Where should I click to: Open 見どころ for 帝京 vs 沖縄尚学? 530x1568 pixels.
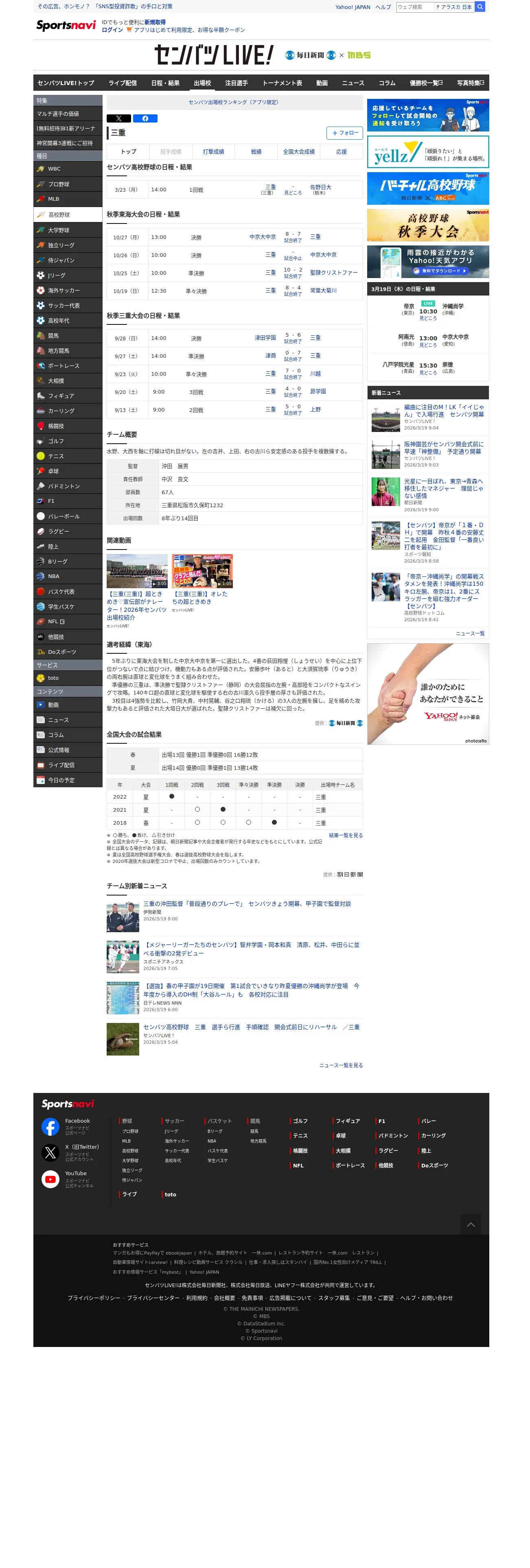click(428, 318)
